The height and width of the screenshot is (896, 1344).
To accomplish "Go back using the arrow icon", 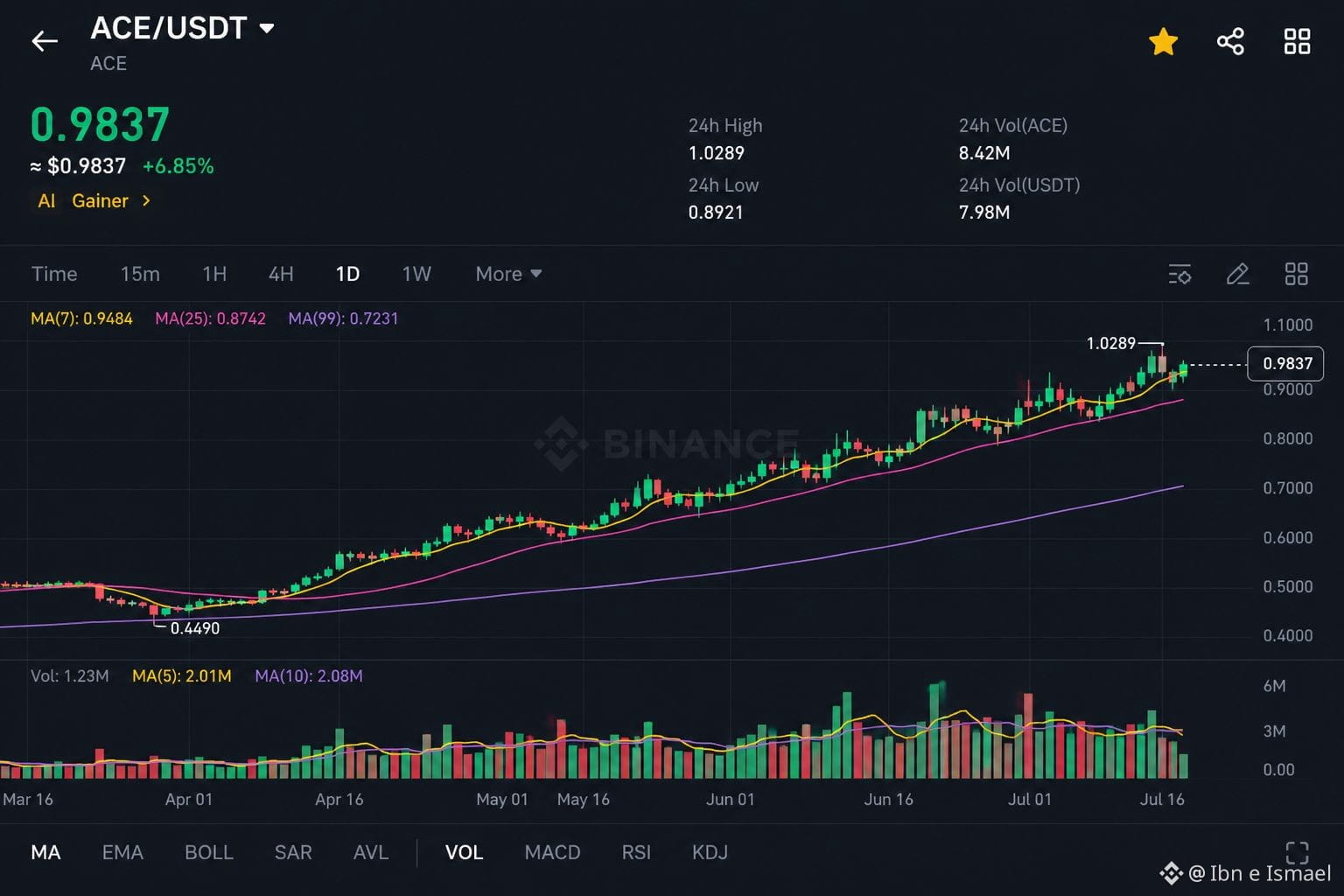I will point(44,40).
